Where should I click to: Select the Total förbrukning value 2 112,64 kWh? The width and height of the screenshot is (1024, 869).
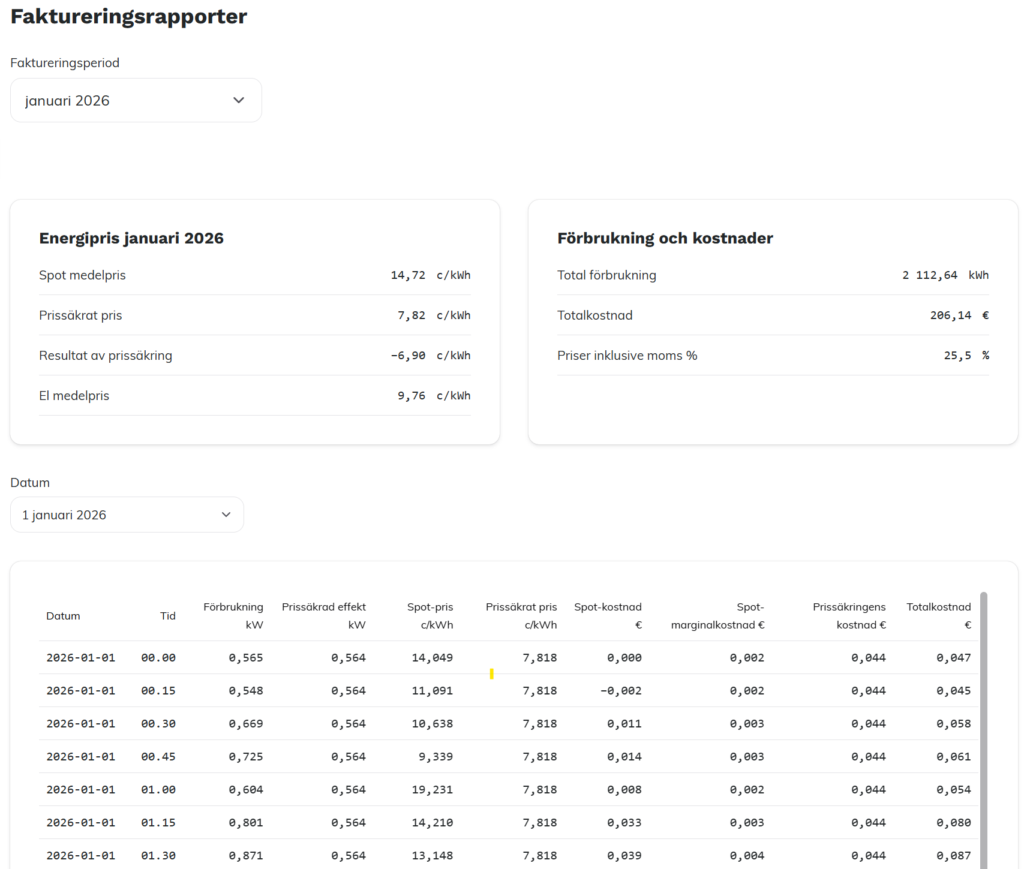944,275
